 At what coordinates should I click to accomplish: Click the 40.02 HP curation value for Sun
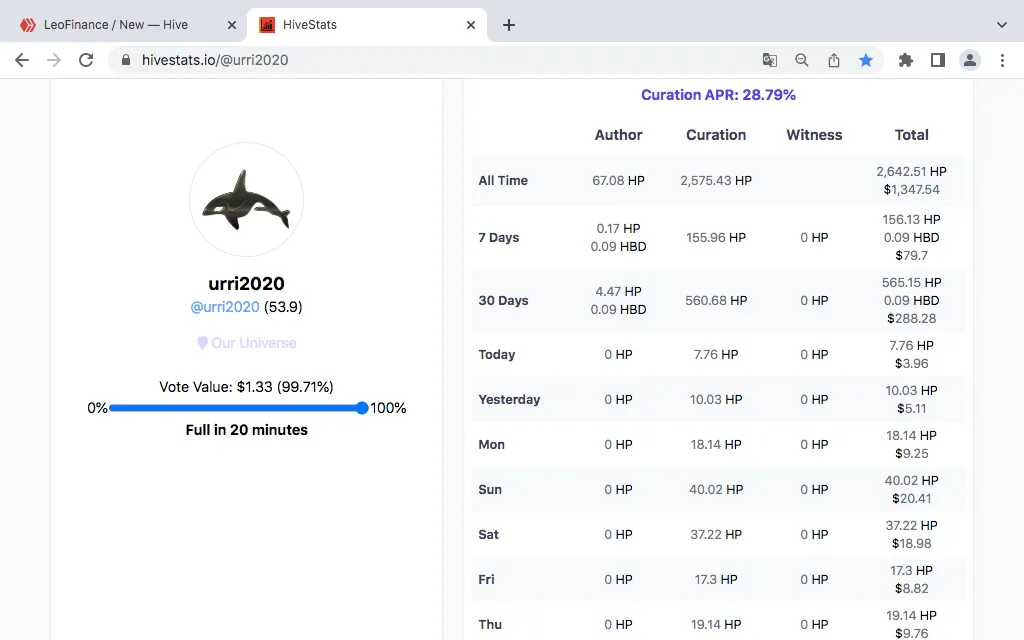pyautogui.click(x=716, y=489)
